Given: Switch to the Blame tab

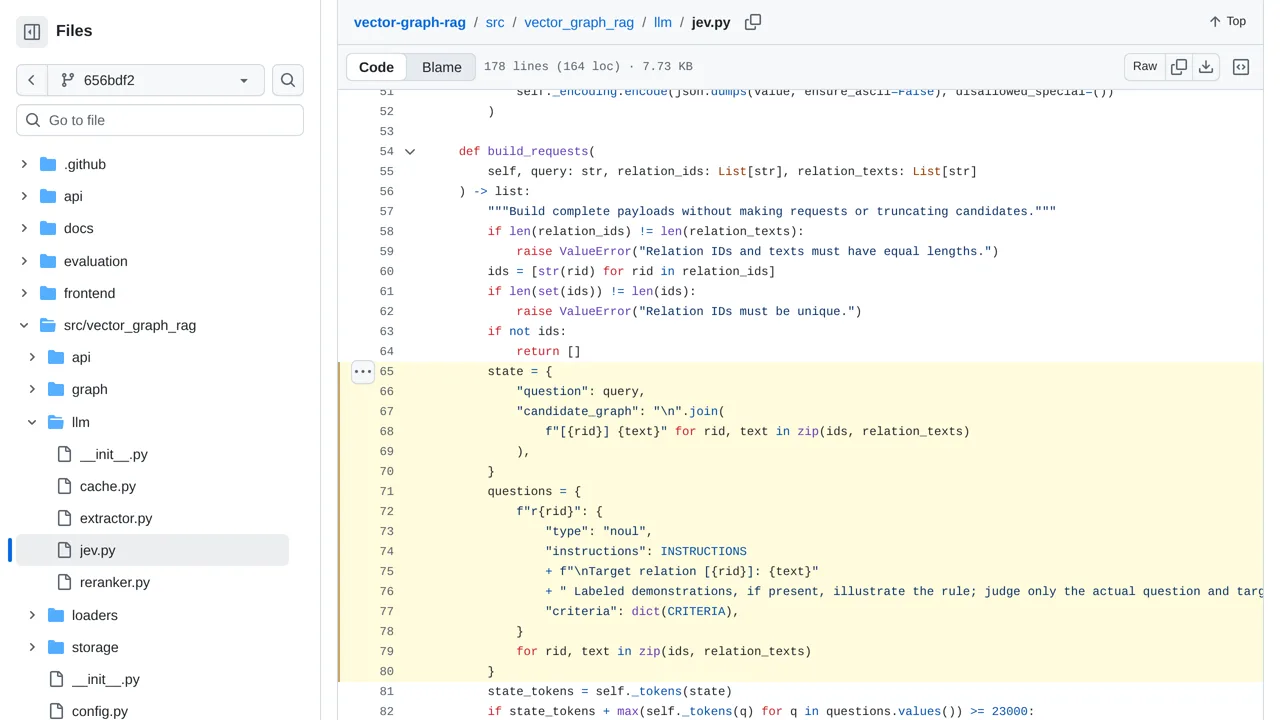Looking at the screenshot, I should point(442,67).
